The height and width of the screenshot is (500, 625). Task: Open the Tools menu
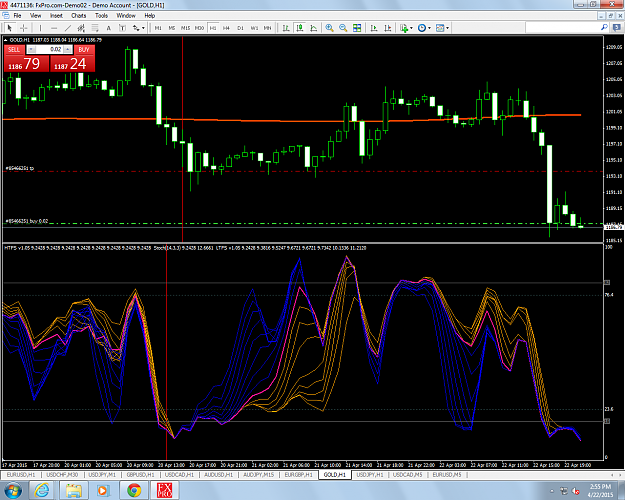tap(101, 16)
